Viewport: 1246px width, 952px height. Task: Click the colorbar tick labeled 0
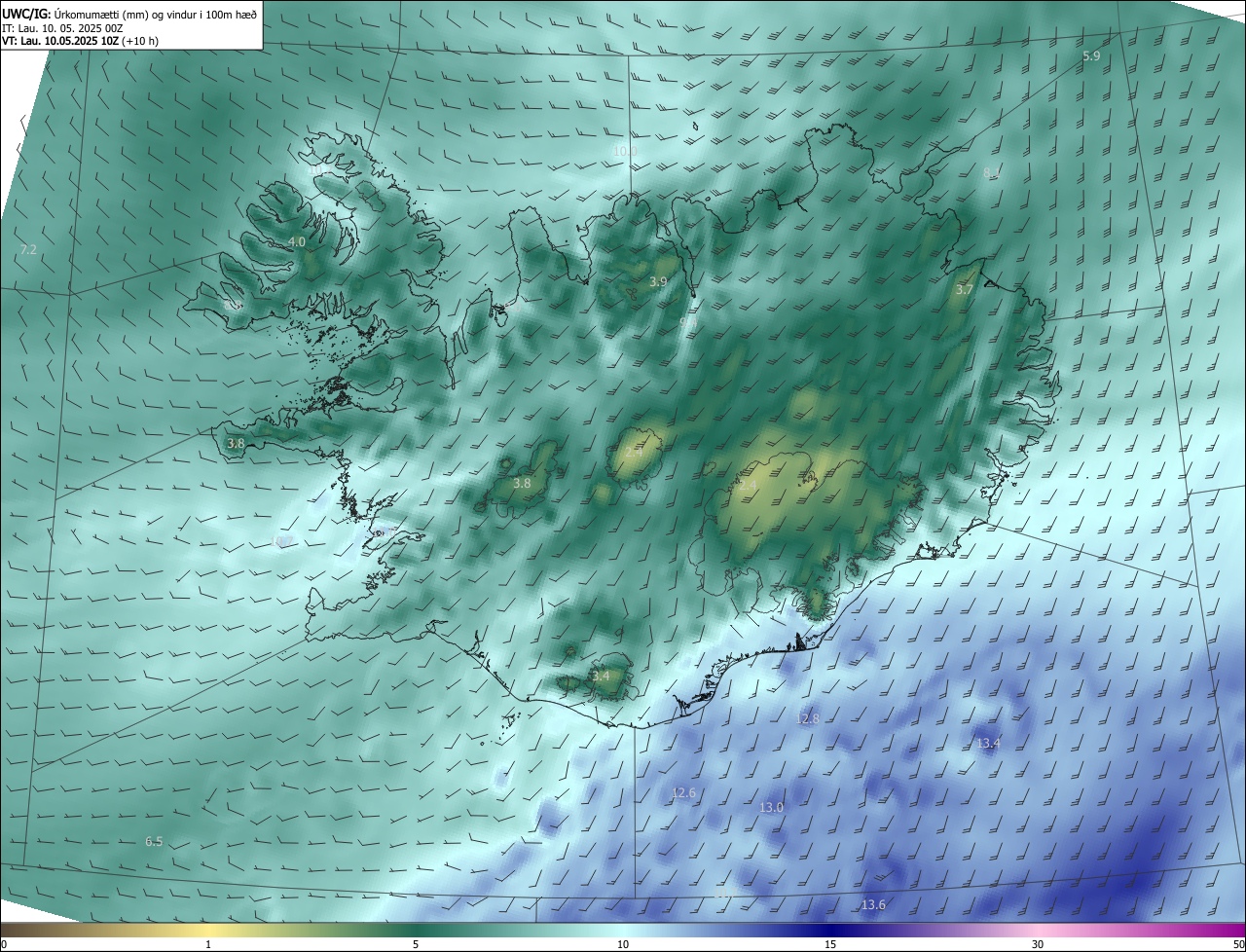click(x=4, y=944)
